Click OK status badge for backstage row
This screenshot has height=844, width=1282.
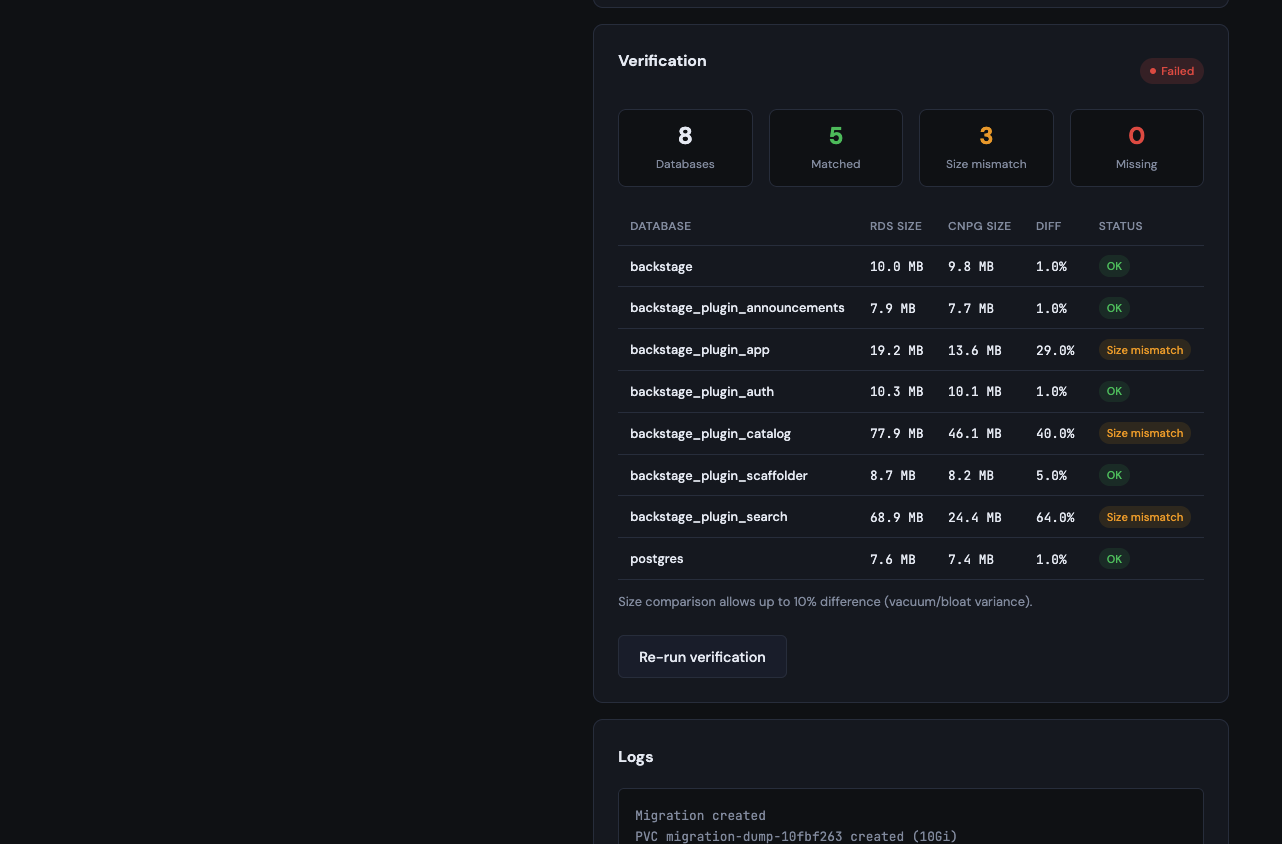(x=1114, y=266)
